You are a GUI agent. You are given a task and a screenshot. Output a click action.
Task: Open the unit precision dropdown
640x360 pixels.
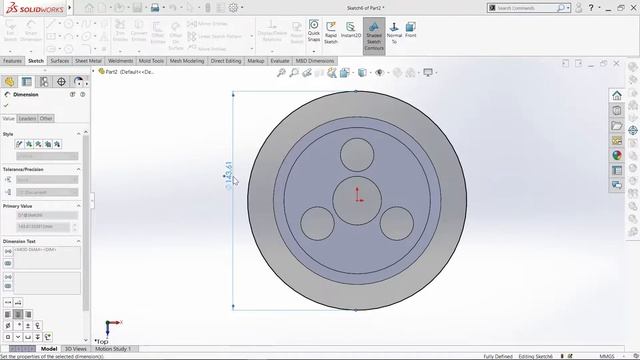[47, 192]
